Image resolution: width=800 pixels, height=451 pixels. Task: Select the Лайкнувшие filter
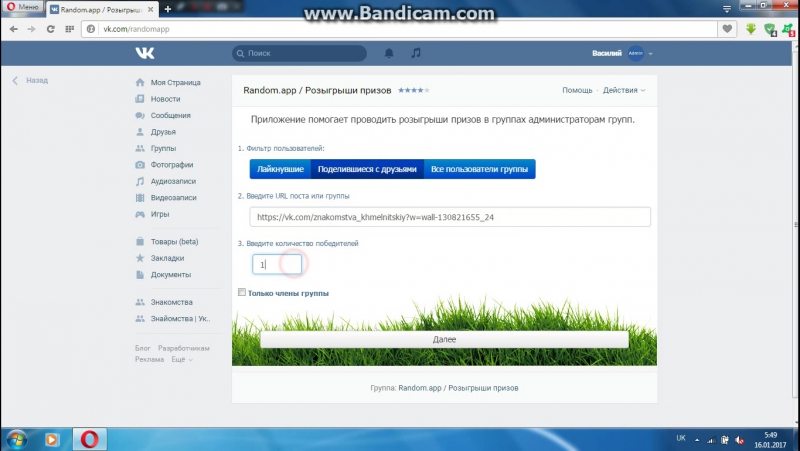[x=280, y=169]
